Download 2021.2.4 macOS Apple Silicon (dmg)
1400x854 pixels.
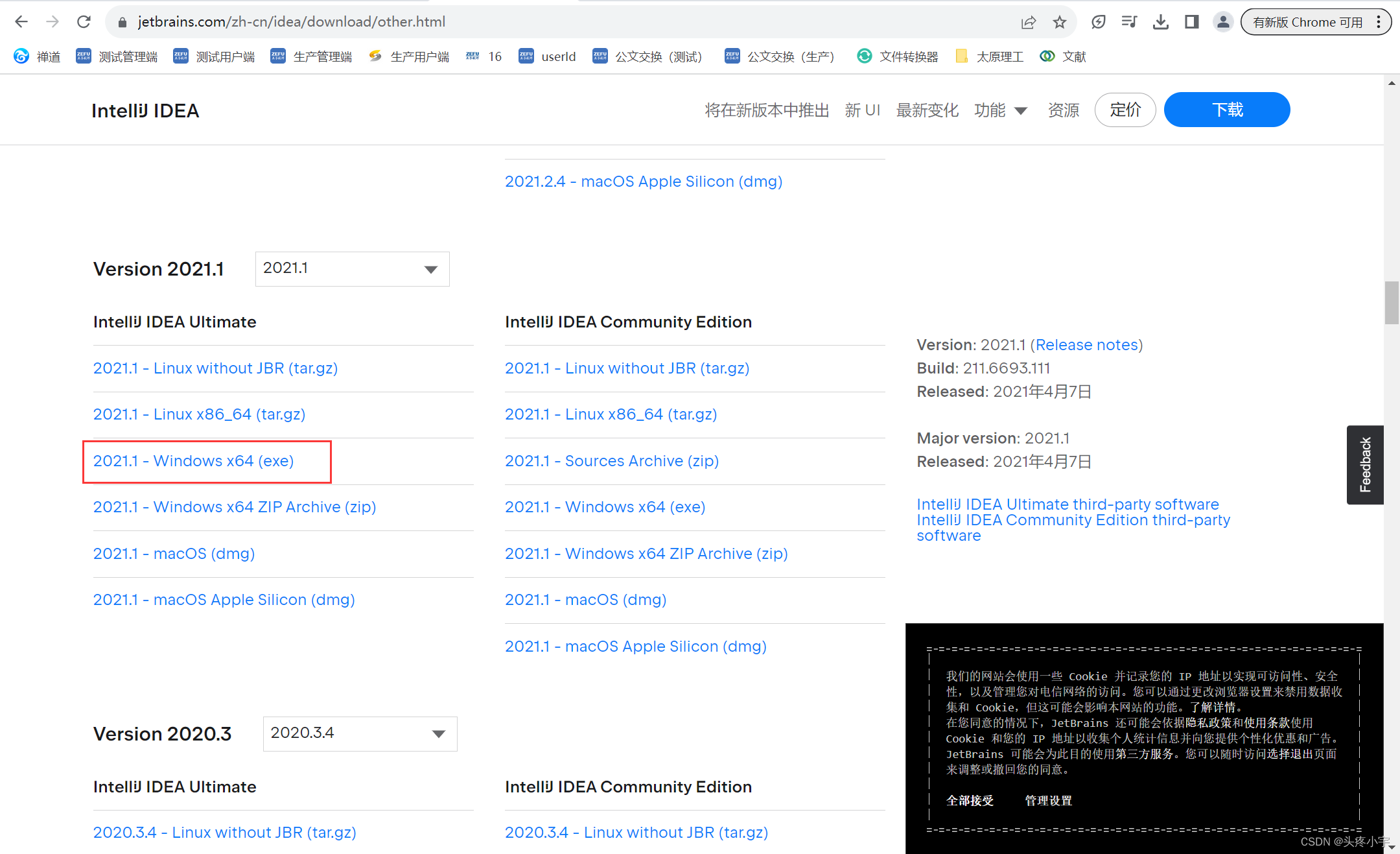coord(644,182)
